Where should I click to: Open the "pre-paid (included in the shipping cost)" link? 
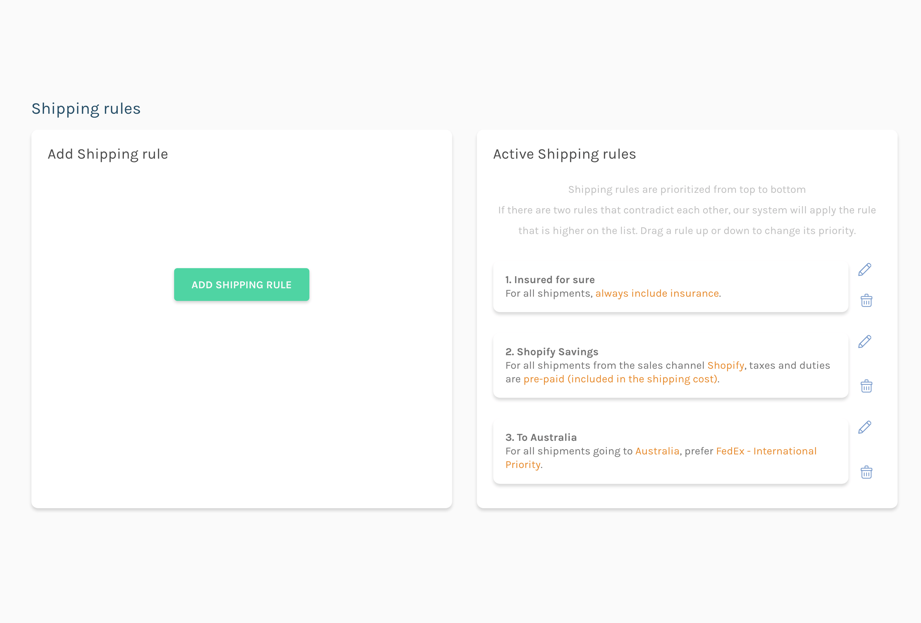coord(619,379)
